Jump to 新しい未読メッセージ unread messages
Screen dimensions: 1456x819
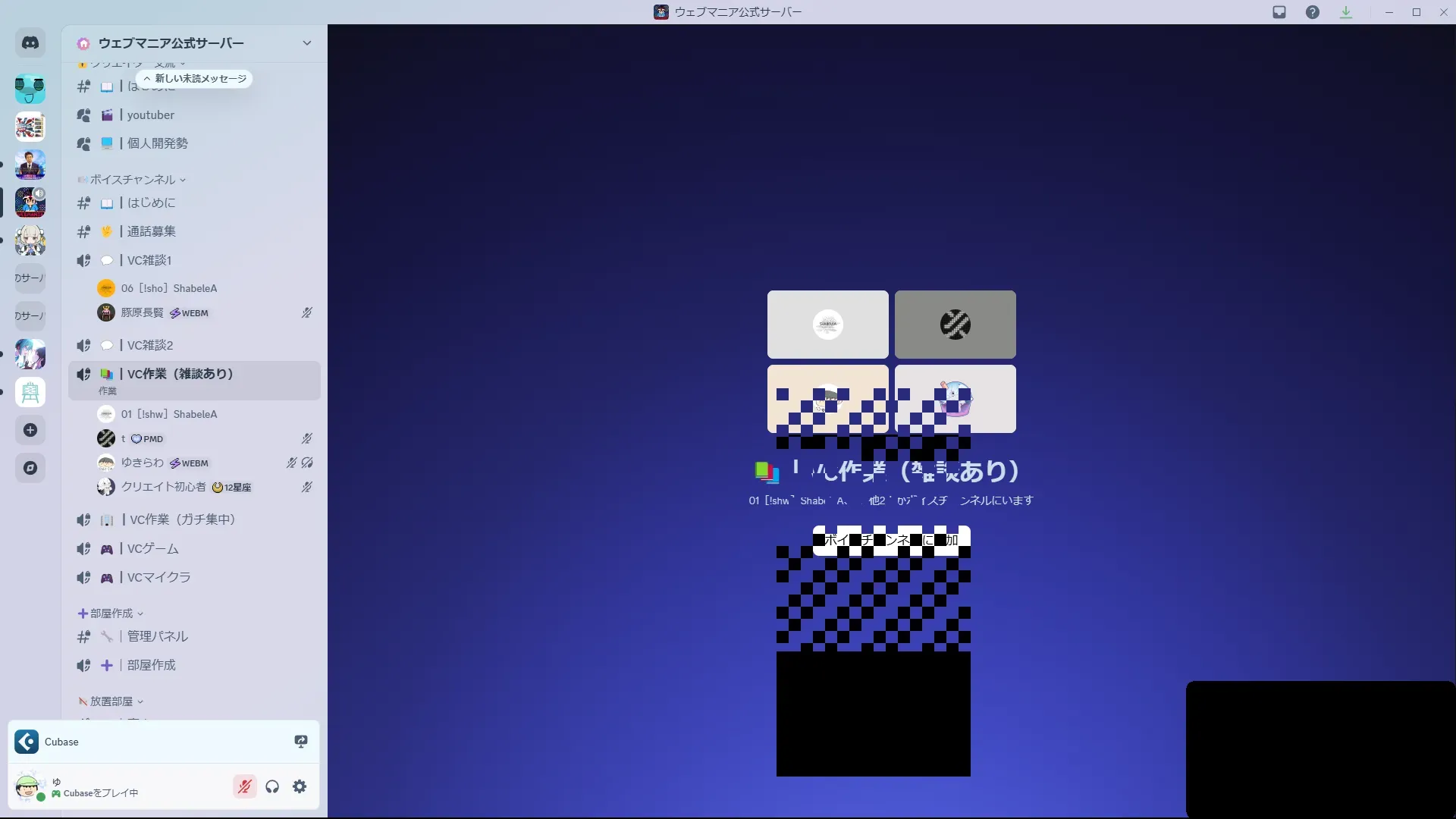coord(195,79)
